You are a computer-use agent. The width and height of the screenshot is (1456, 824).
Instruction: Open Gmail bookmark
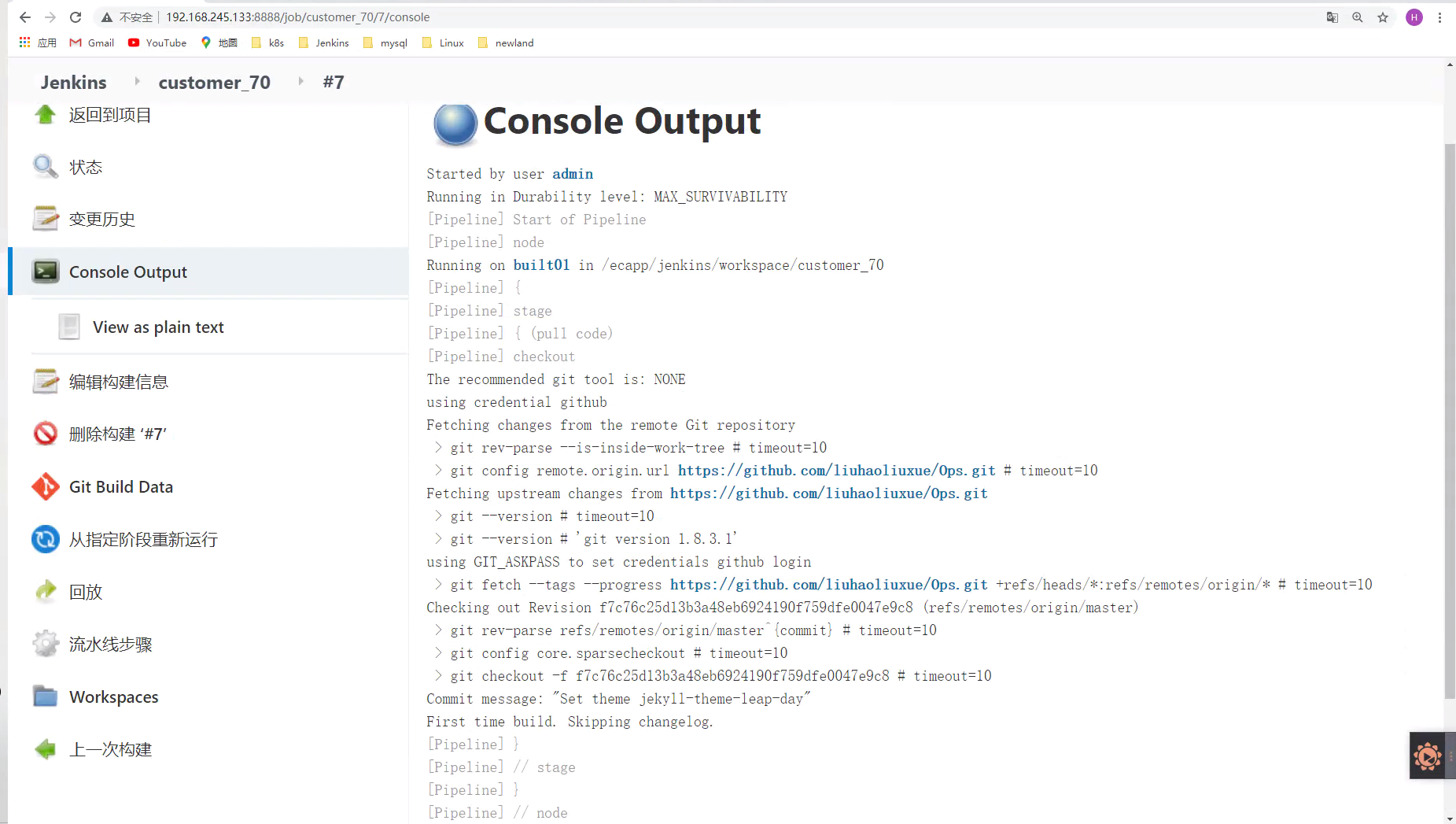point(92,42)
